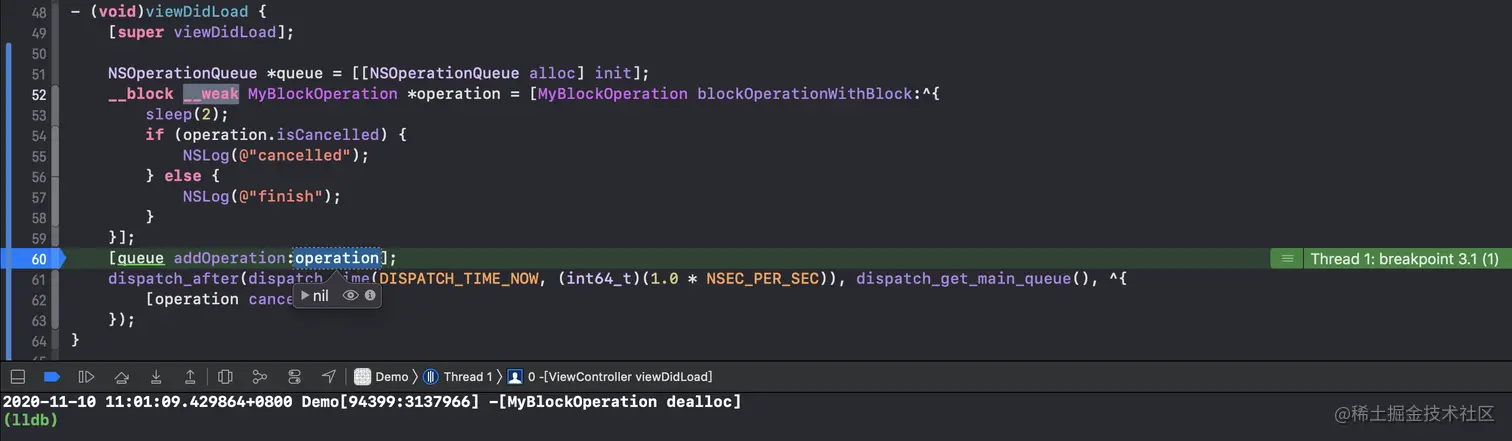Deactivate breakpoints with the blue toggle
Viewport: 1512px width, 441px height.
point(52,377)
